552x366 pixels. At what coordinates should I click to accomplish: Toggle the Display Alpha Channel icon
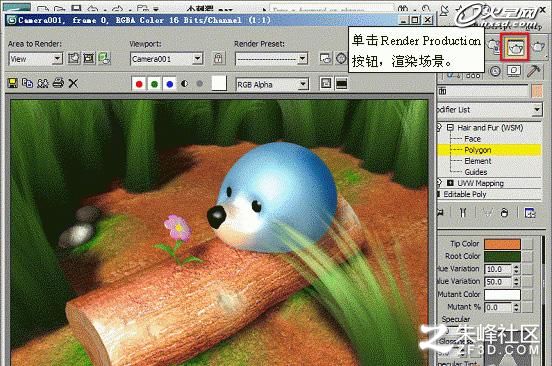(x=184, y=84)
